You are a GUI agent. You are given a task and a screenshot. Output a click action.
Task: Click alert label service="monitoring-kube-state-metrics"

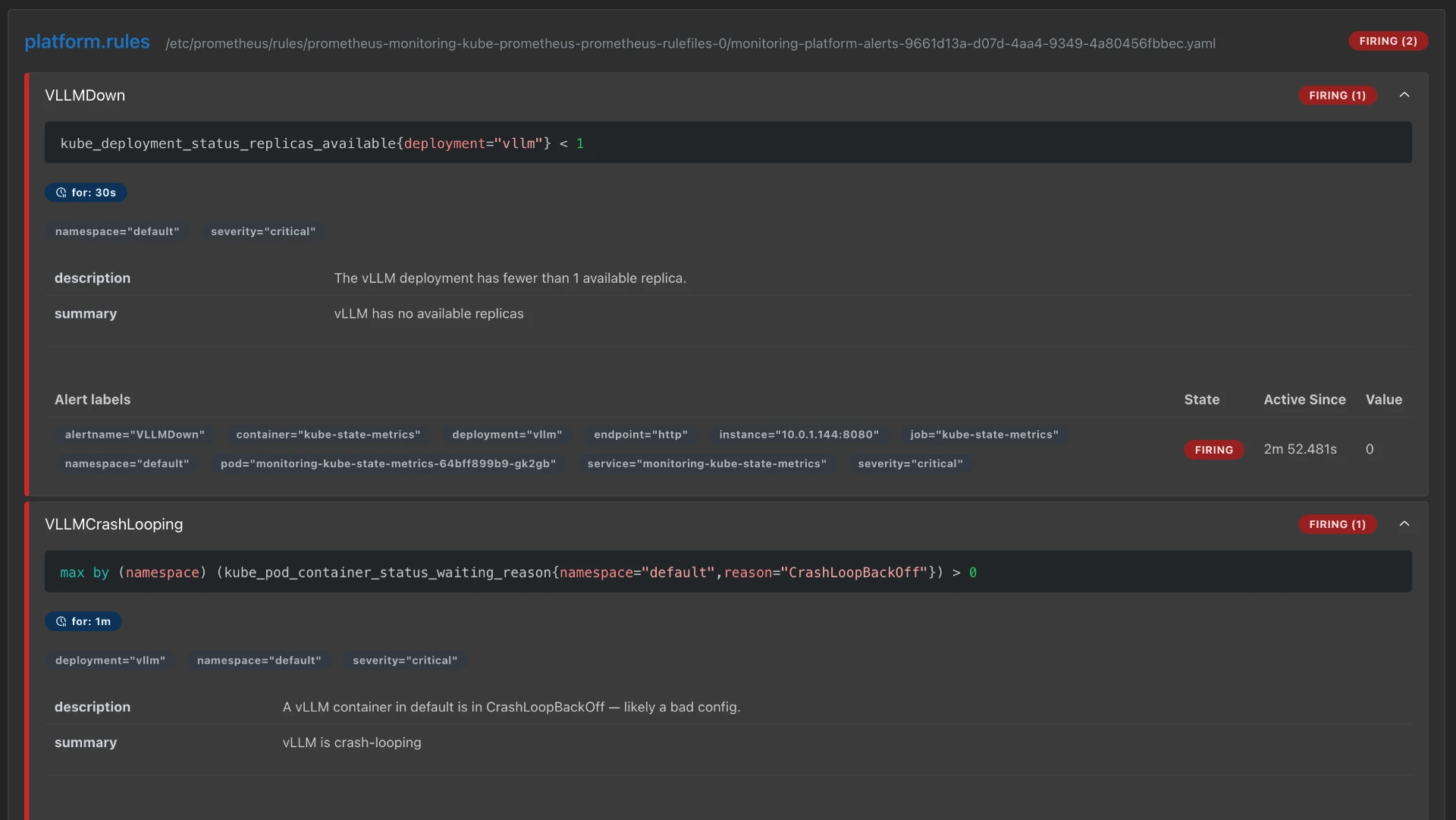click(x=707, y=463)
